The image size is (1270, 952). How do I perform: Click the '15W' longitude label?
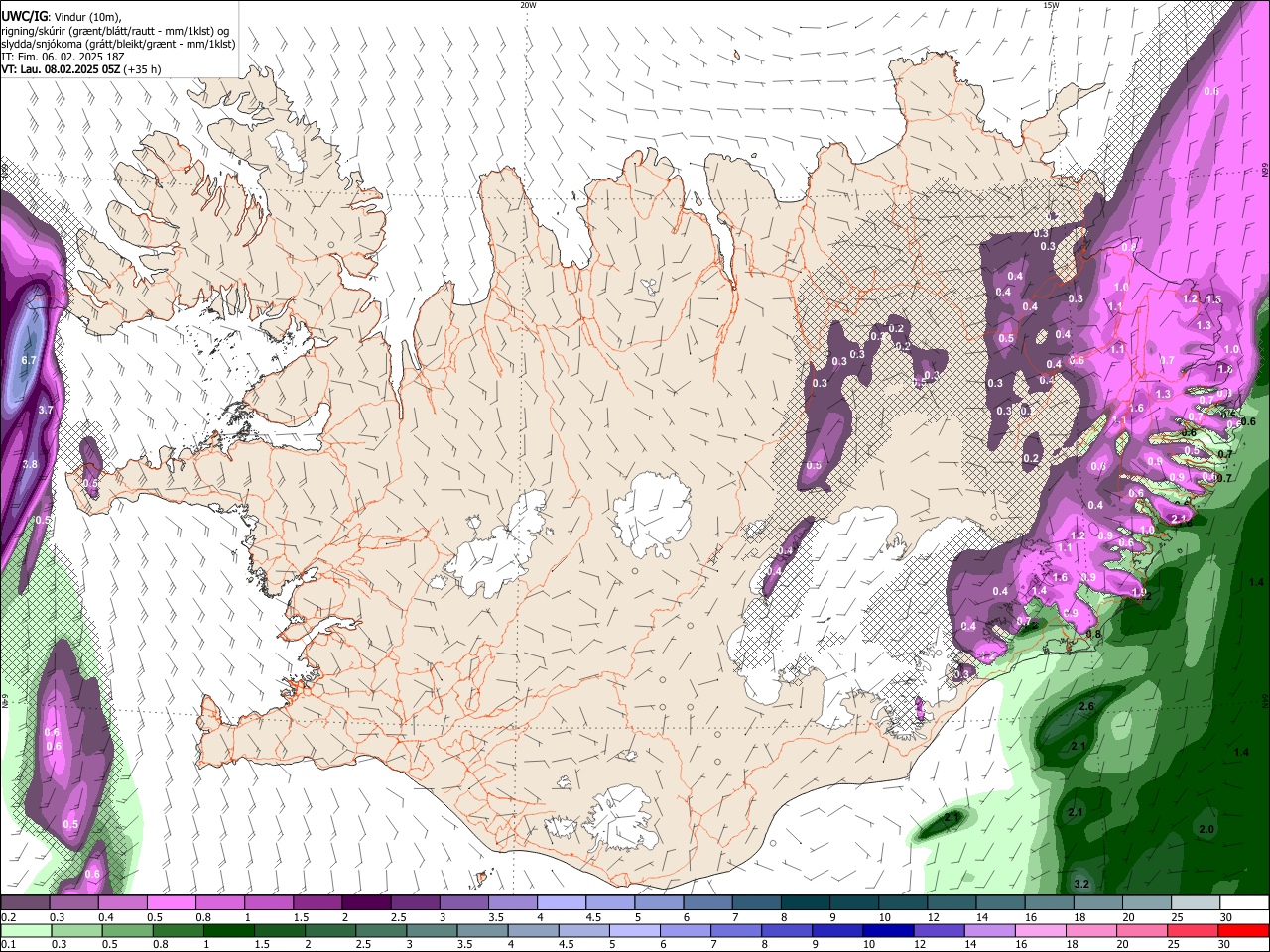(1051, 5)
